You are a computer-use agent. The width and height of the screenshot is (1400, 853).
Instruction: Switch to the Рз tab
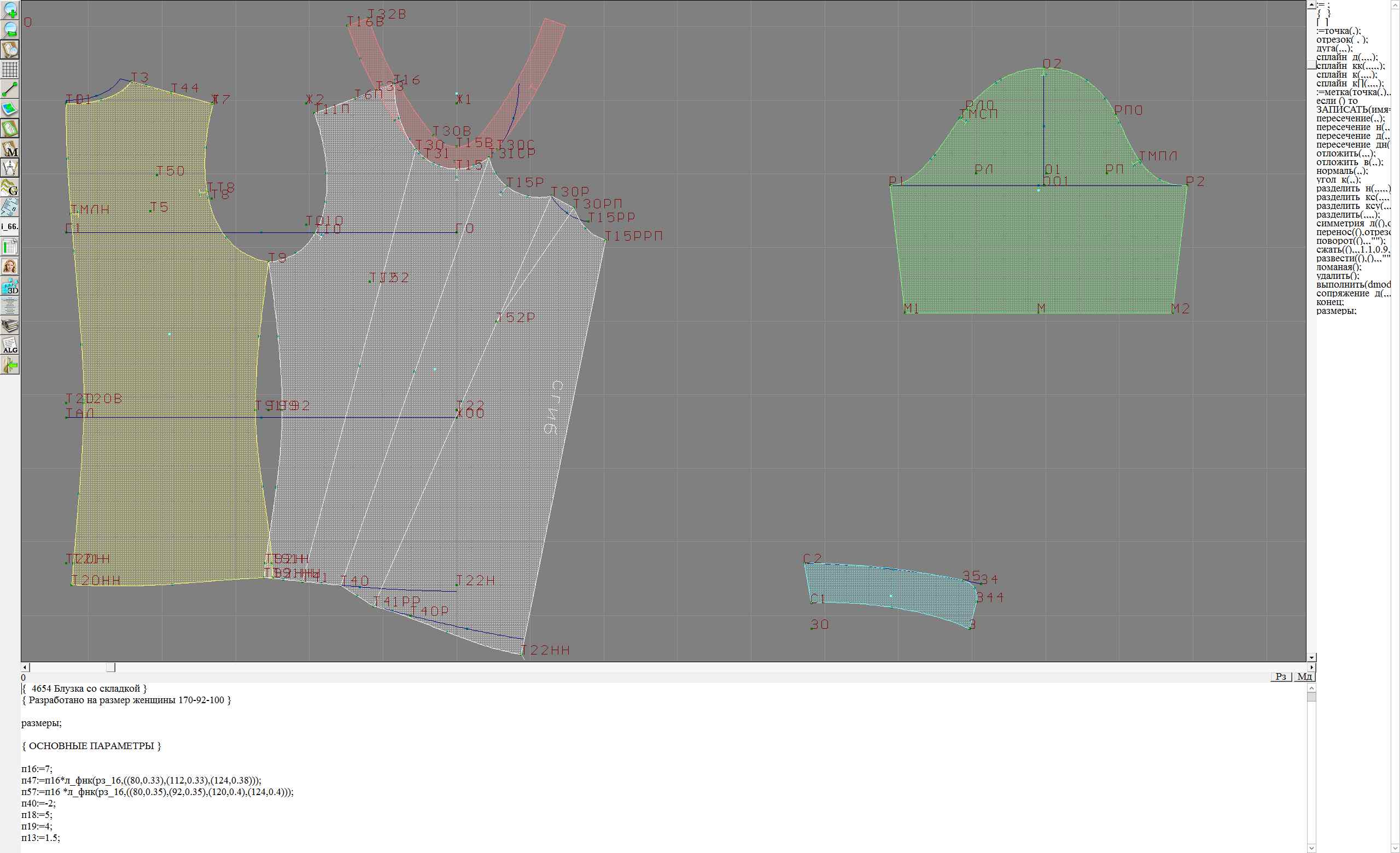(x=1281, y=676)
